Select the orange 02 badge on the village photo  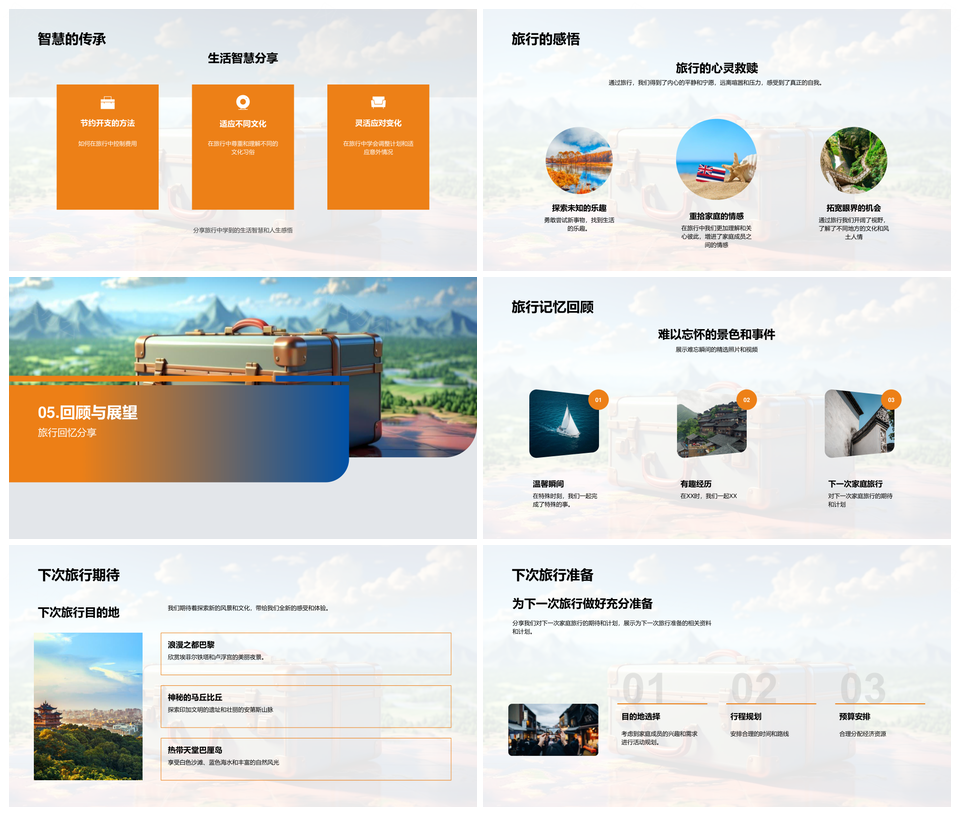745,400
